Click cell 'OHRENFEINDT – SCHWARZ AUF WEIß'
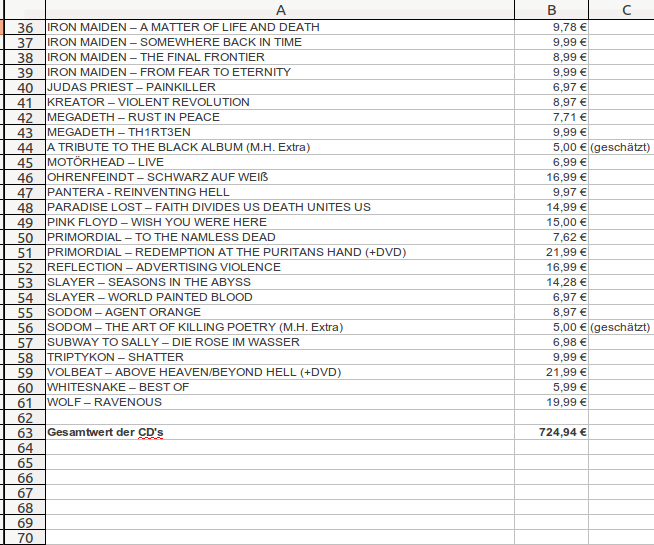 click(280, 178)
